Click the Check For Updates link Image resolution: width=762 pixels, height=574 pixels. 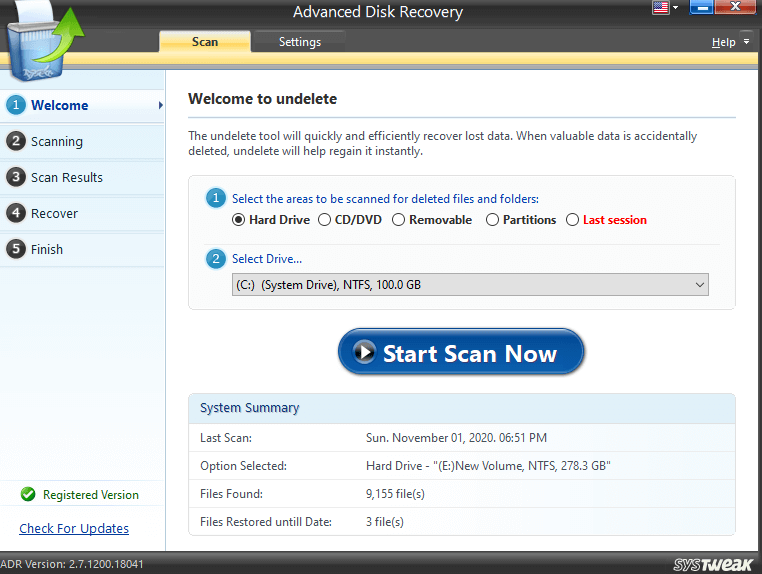pyautogui.click(x=74, y=528)
